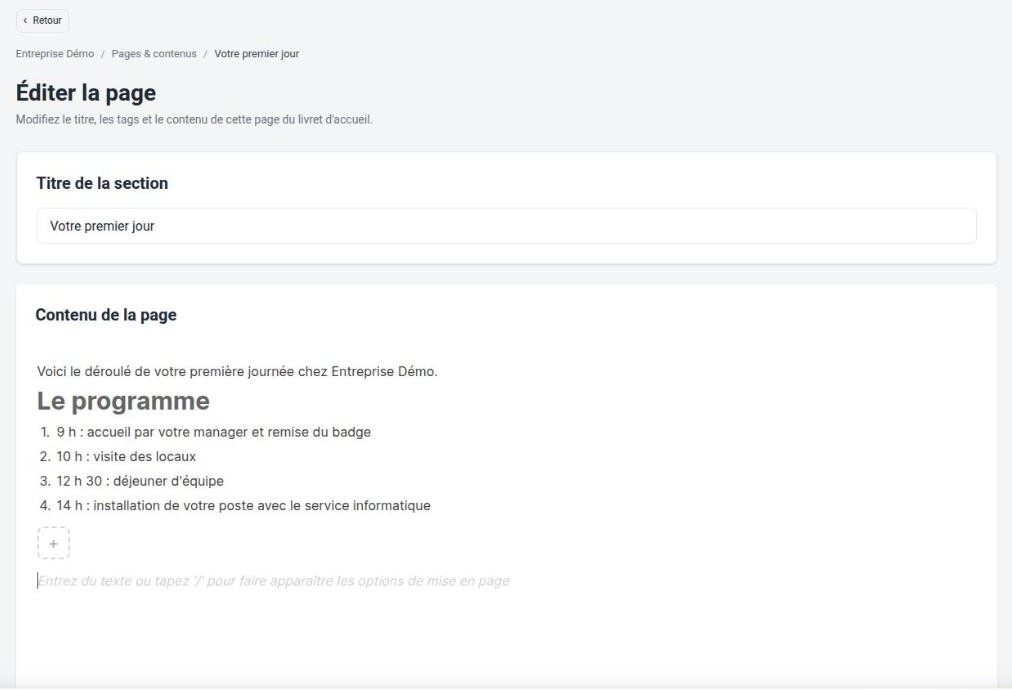Focus the Titre de la section field
This screenshot has width=1012, height=690.
pos(506,226)
